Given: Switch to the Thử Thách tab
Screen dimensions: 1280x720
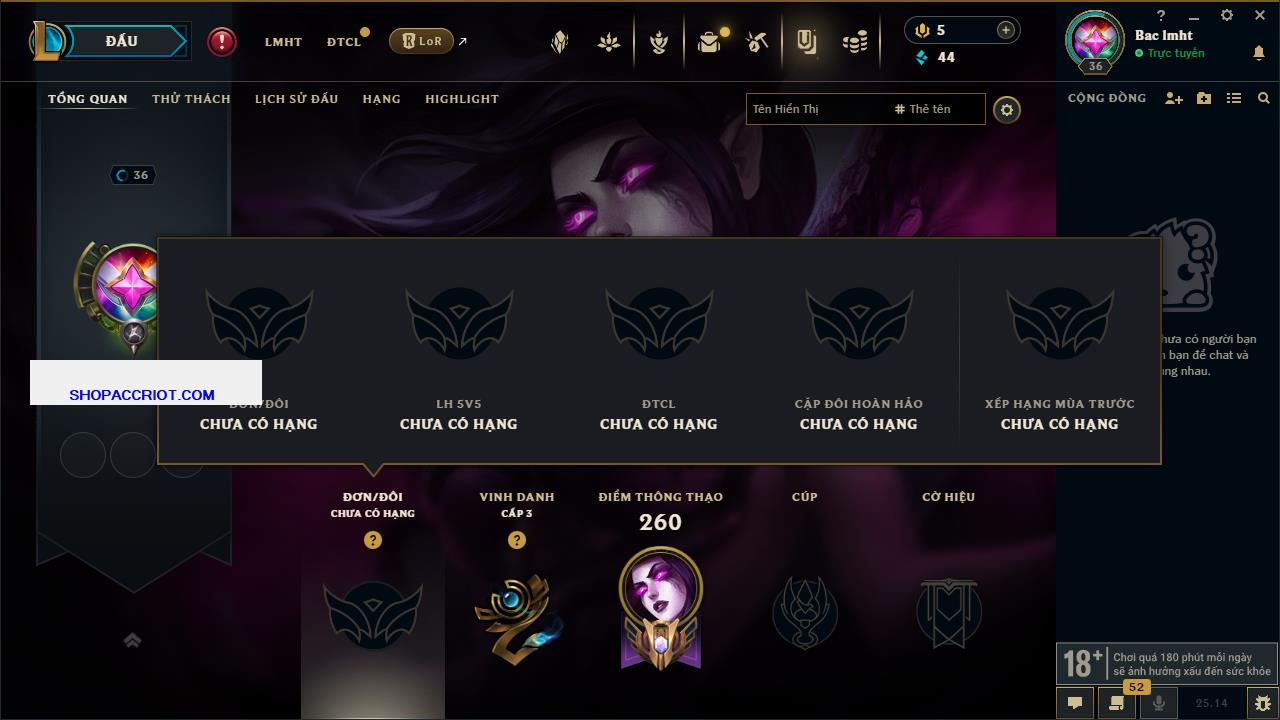Looking at the screenshot, I should pos(191,99).
